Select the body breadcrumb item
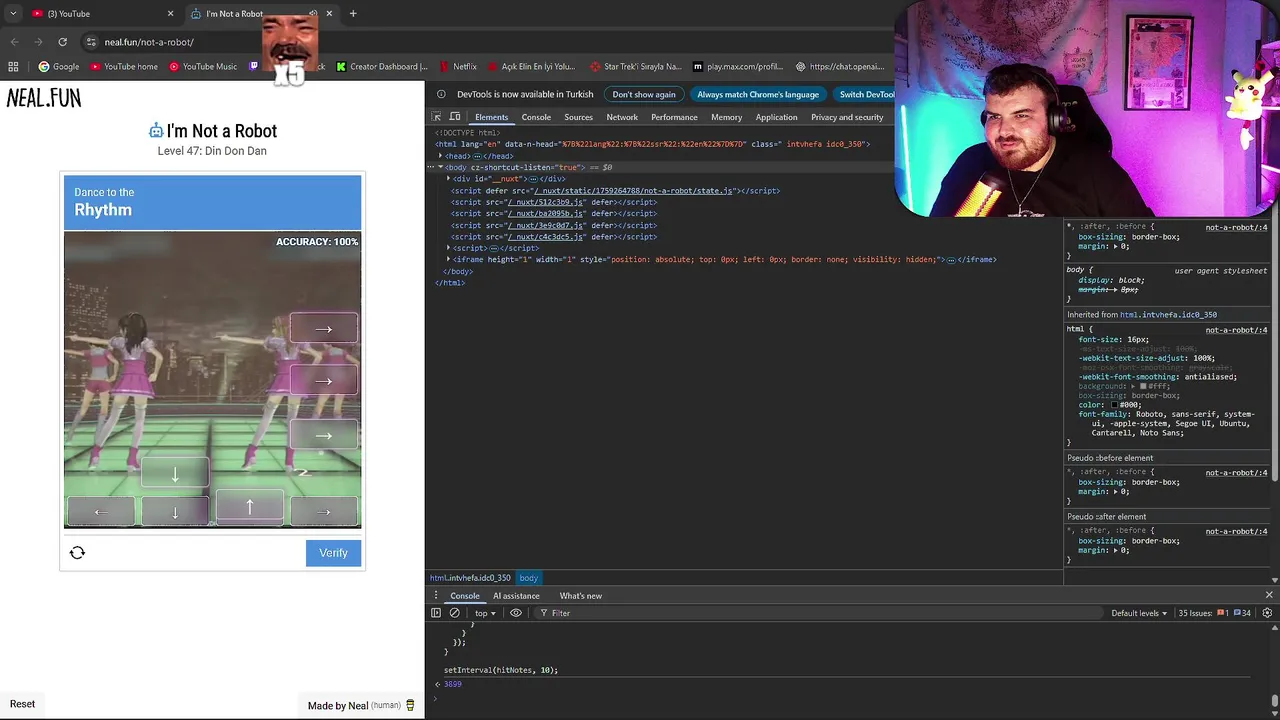 pos(528,578)
